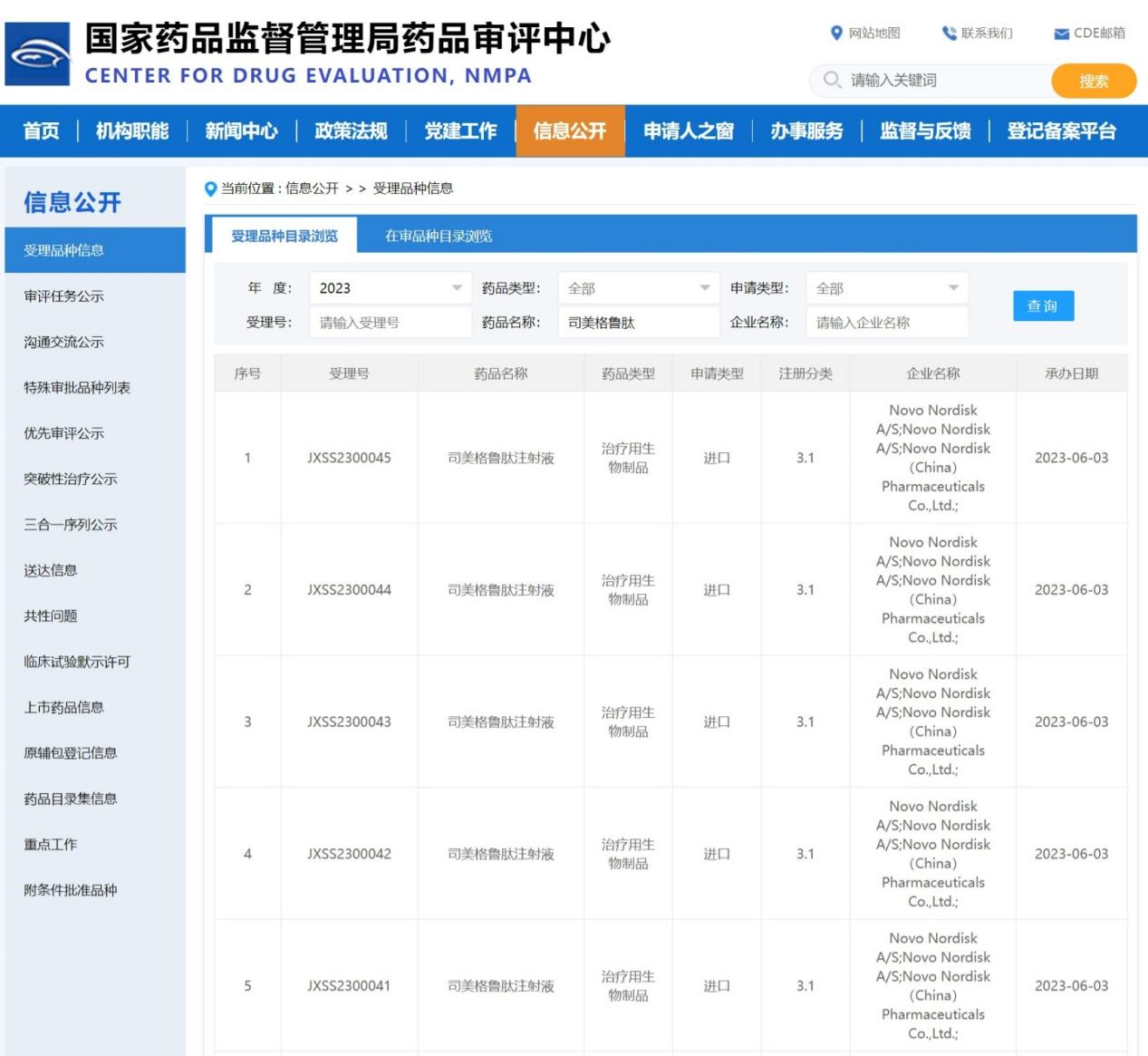The height and width of the screenshot is (1056, 1148).
Task: Click the 企业名称 input field
Action: coord(887,322)
